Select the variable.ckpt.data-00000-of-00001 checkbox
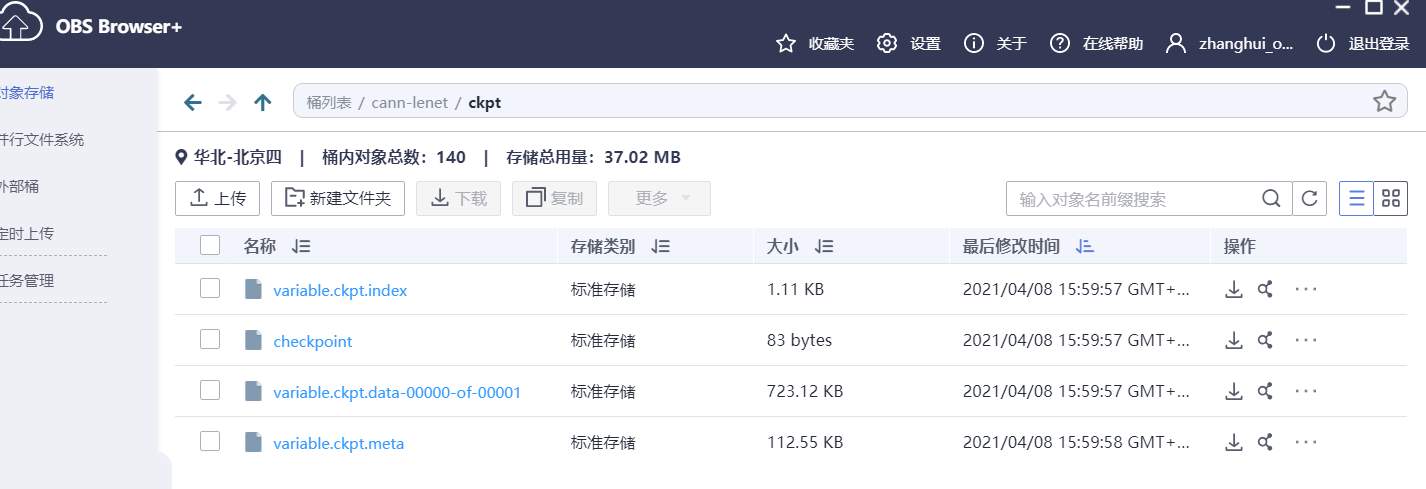This screenshot has width=1426, height=489. click(210, 391)
